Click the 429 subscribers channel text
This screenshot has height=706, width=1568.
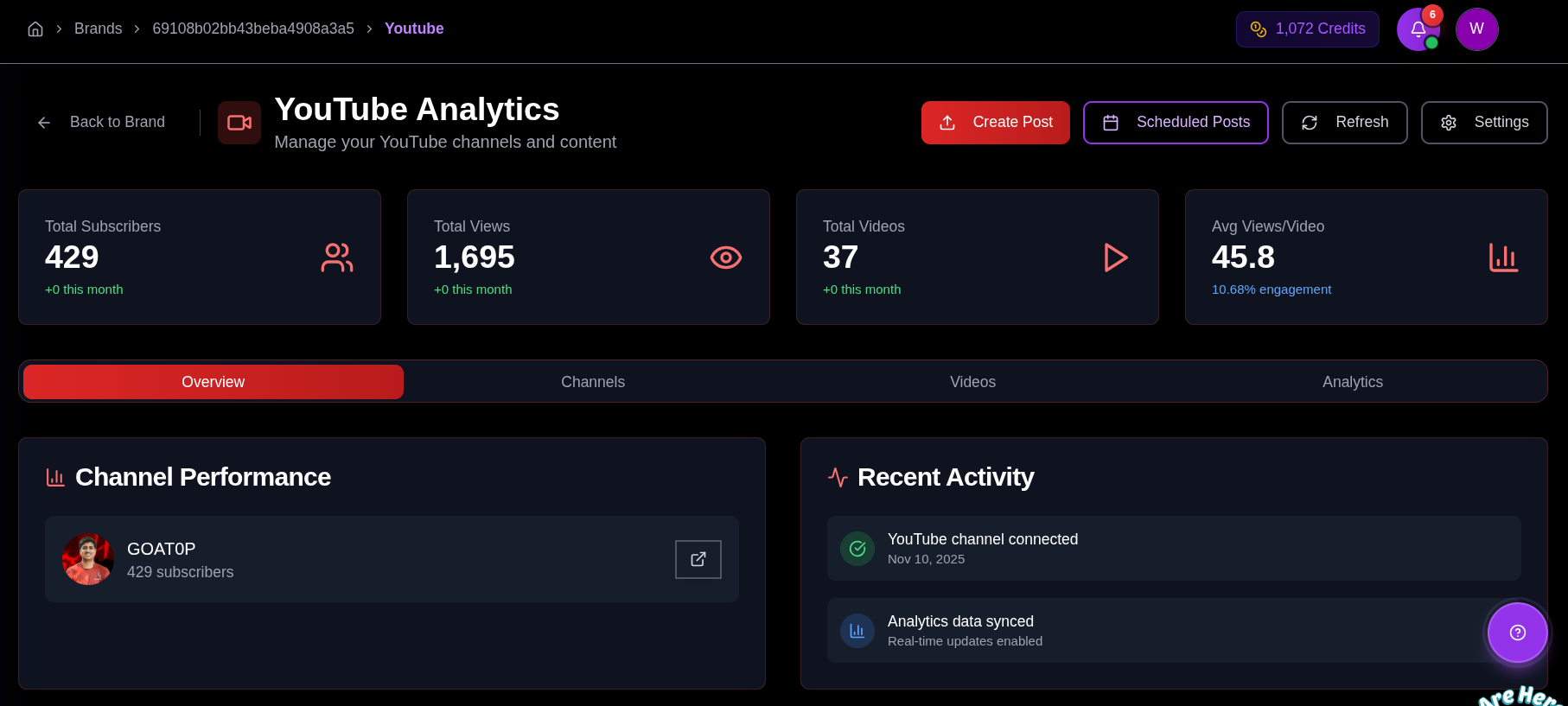[180, 572]
